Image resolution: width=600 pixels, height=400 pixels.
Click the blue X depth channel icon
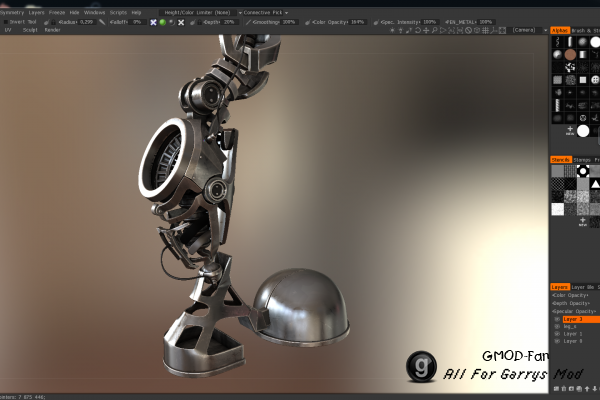click(x=153, y=22)
